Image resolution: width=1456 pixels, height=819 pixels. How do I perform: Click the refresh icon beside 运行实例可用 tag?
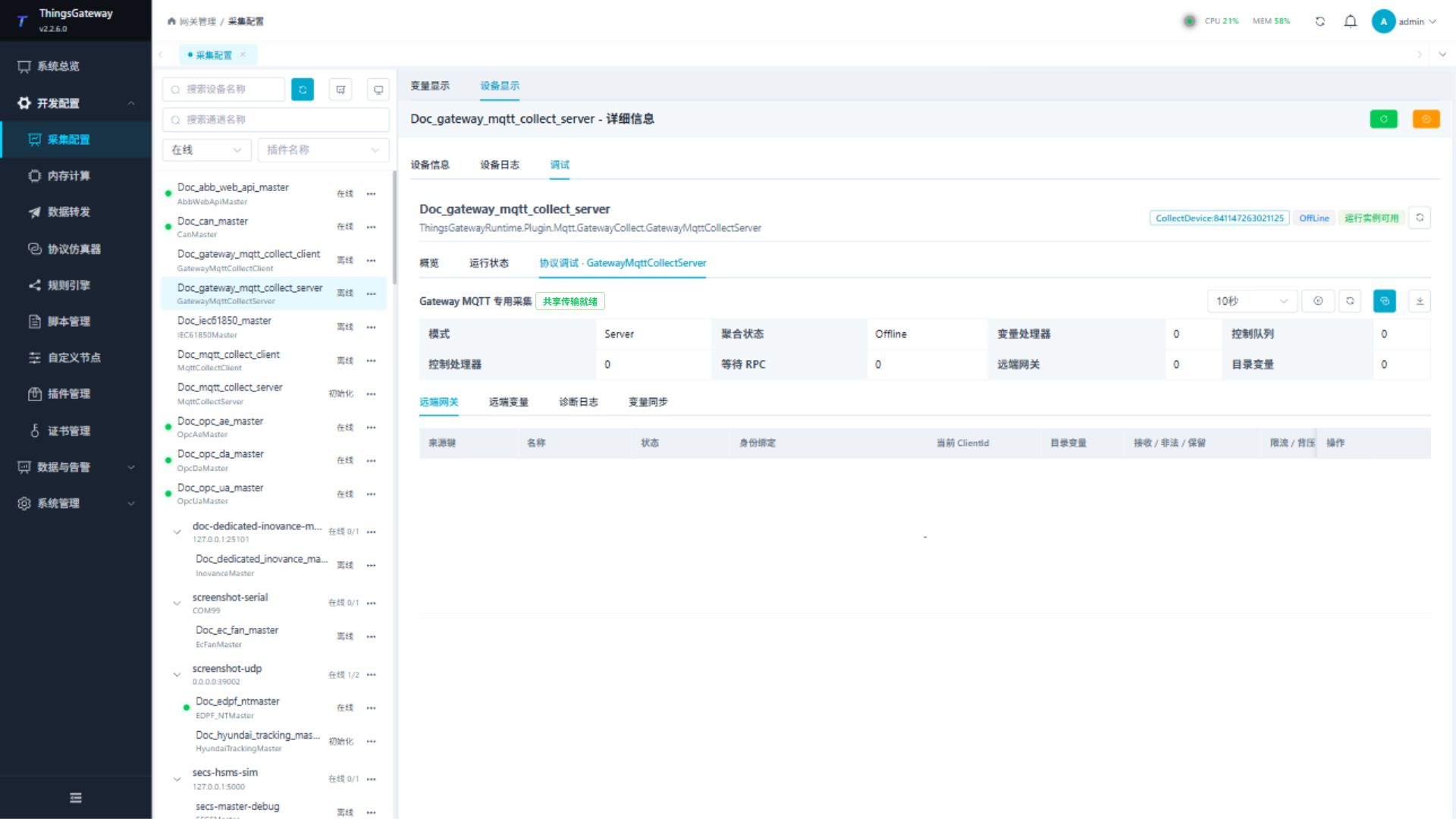pos(1420,218)
